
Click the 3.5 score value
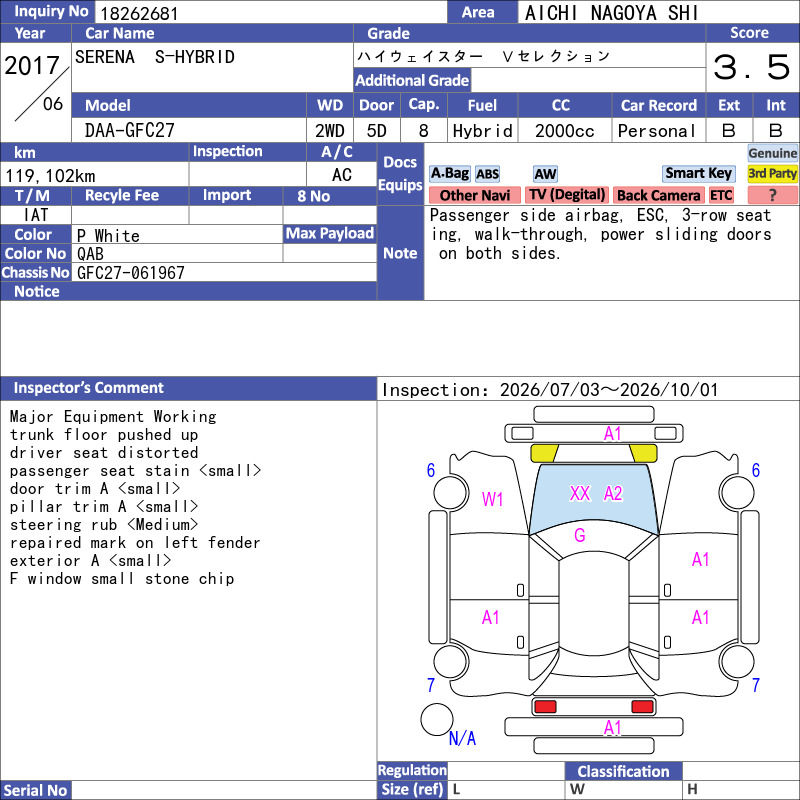[x=752, y=67]
